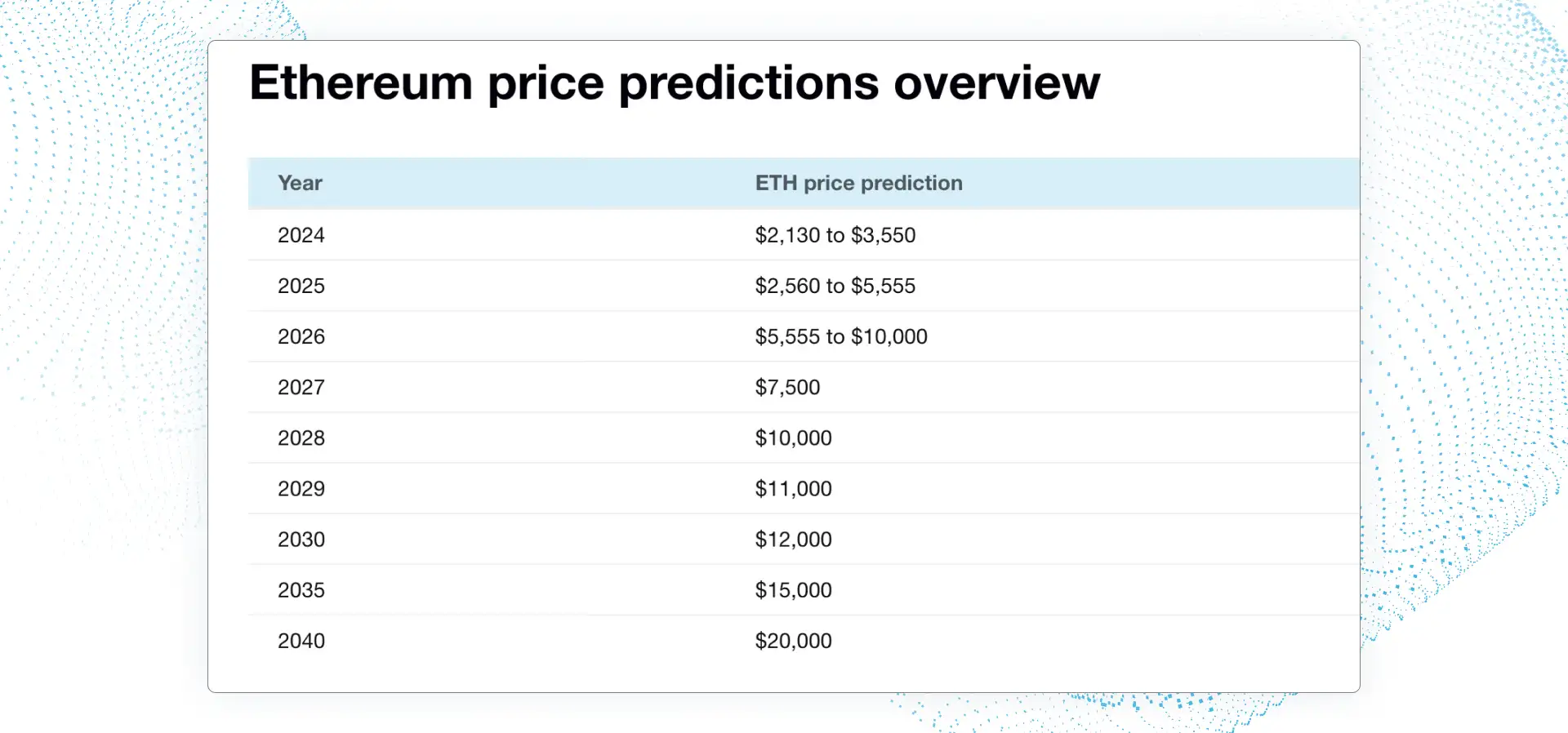Click the Ethereum price predictions overview heading

(675, 83)
